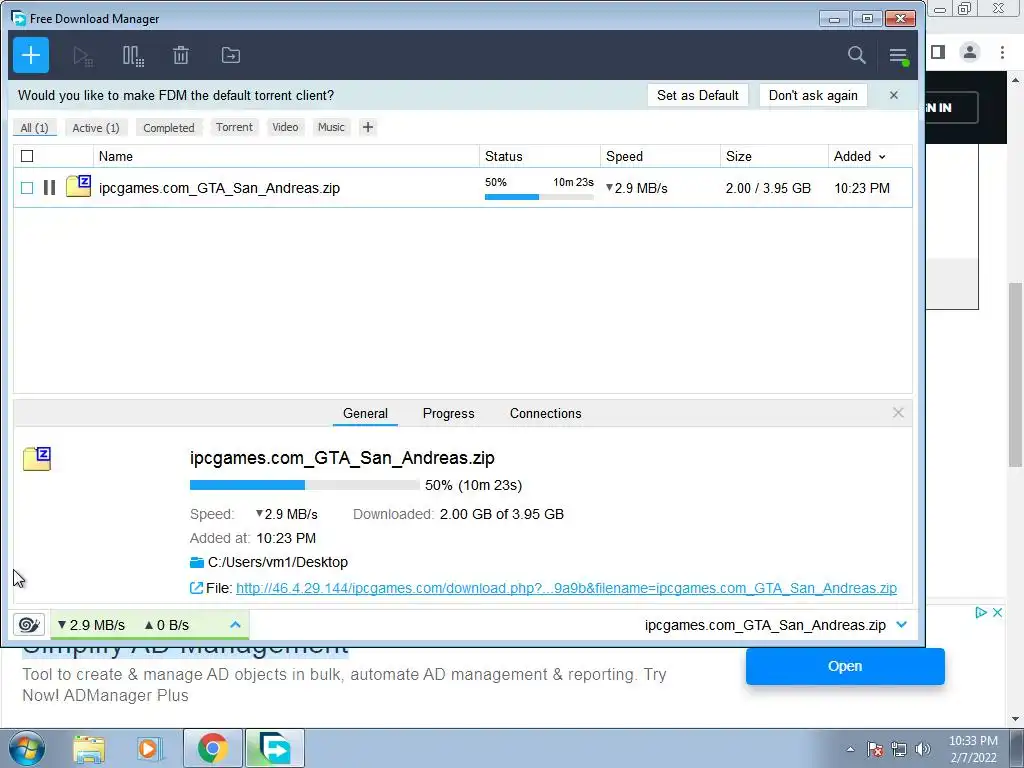Viewport: 1024px width, 768px height.
Task: Click the large progress bar in General panel
Action: pos(304,485)
